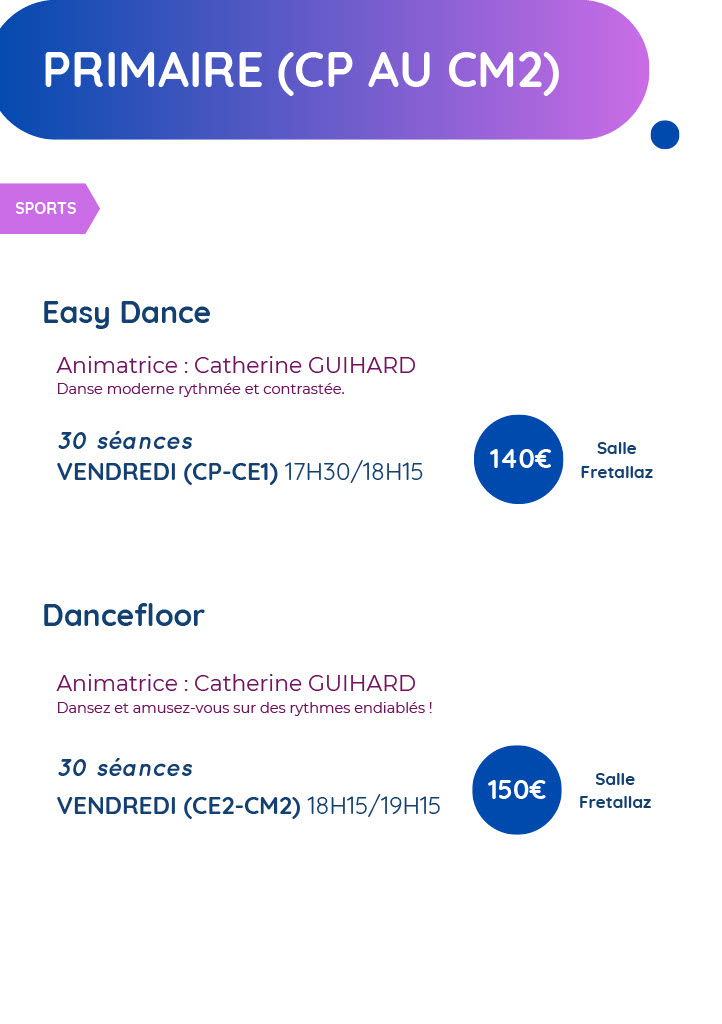
Task: Select the SPORTS category tag
Action: (46, 209)
